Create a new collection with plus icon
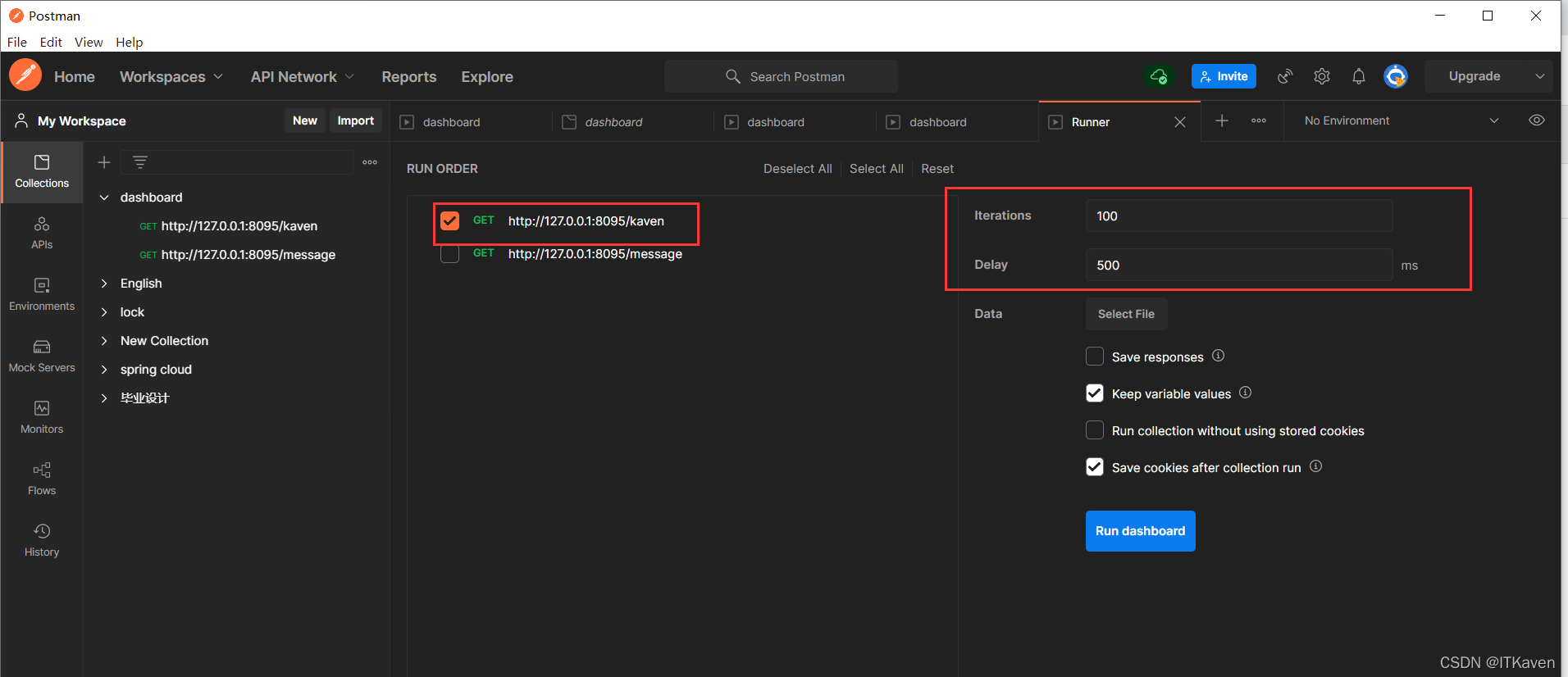Screen dimensions: 1568x677 [x=104, y=162]
